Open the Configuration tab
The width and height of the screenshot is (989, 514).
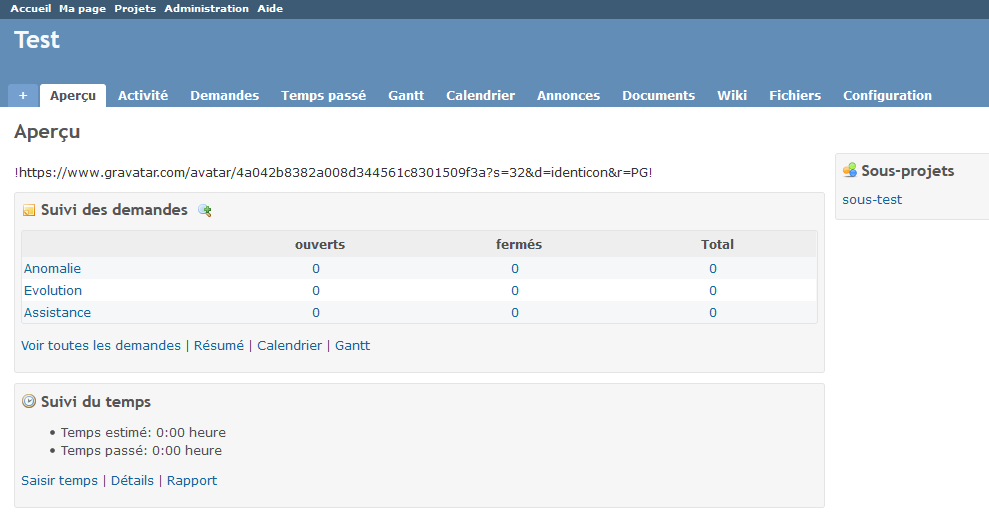pyautogui.click(x=887, y=96)
